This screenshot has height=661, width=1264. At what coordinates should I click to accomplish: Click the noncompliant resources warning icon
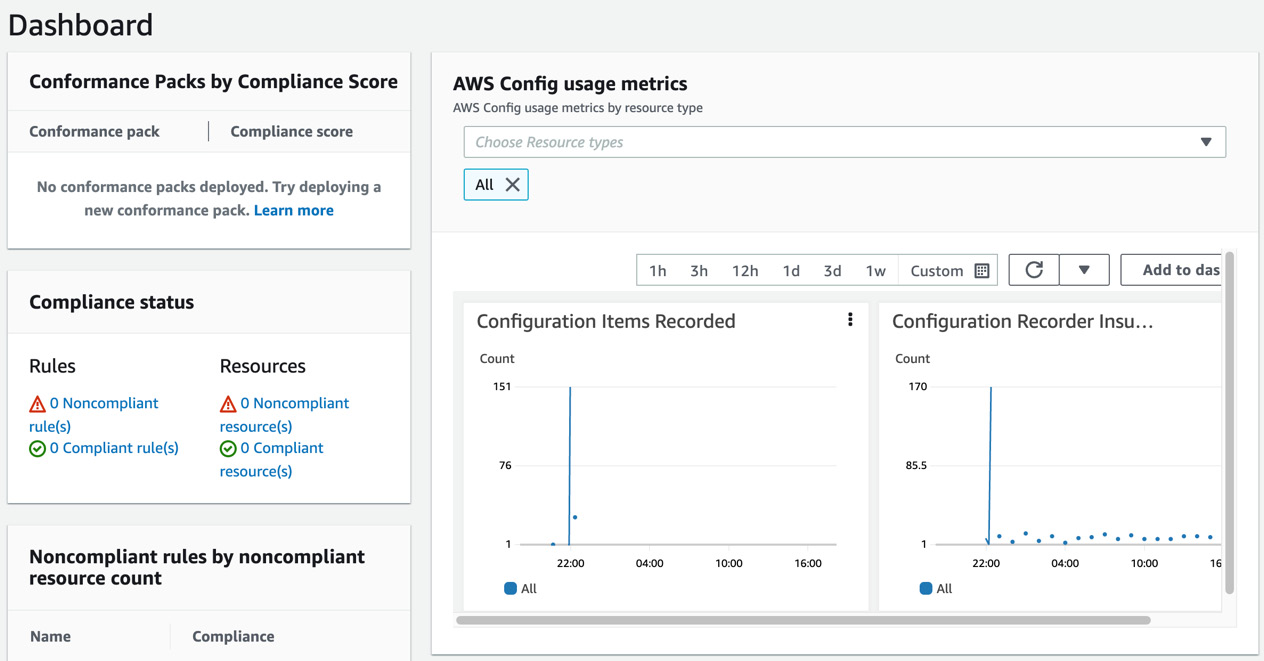coord(228,404)
